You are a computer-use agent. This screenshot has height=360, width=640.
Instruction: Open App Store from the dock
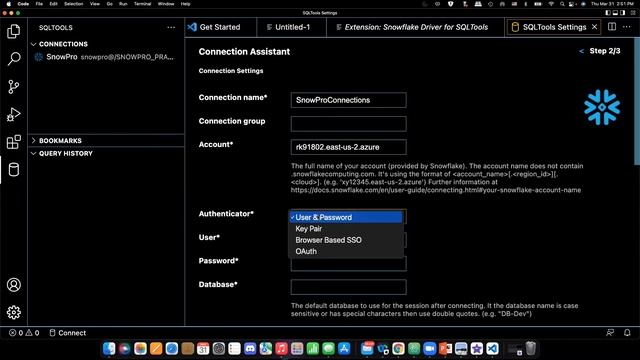[x=344, y=349]
